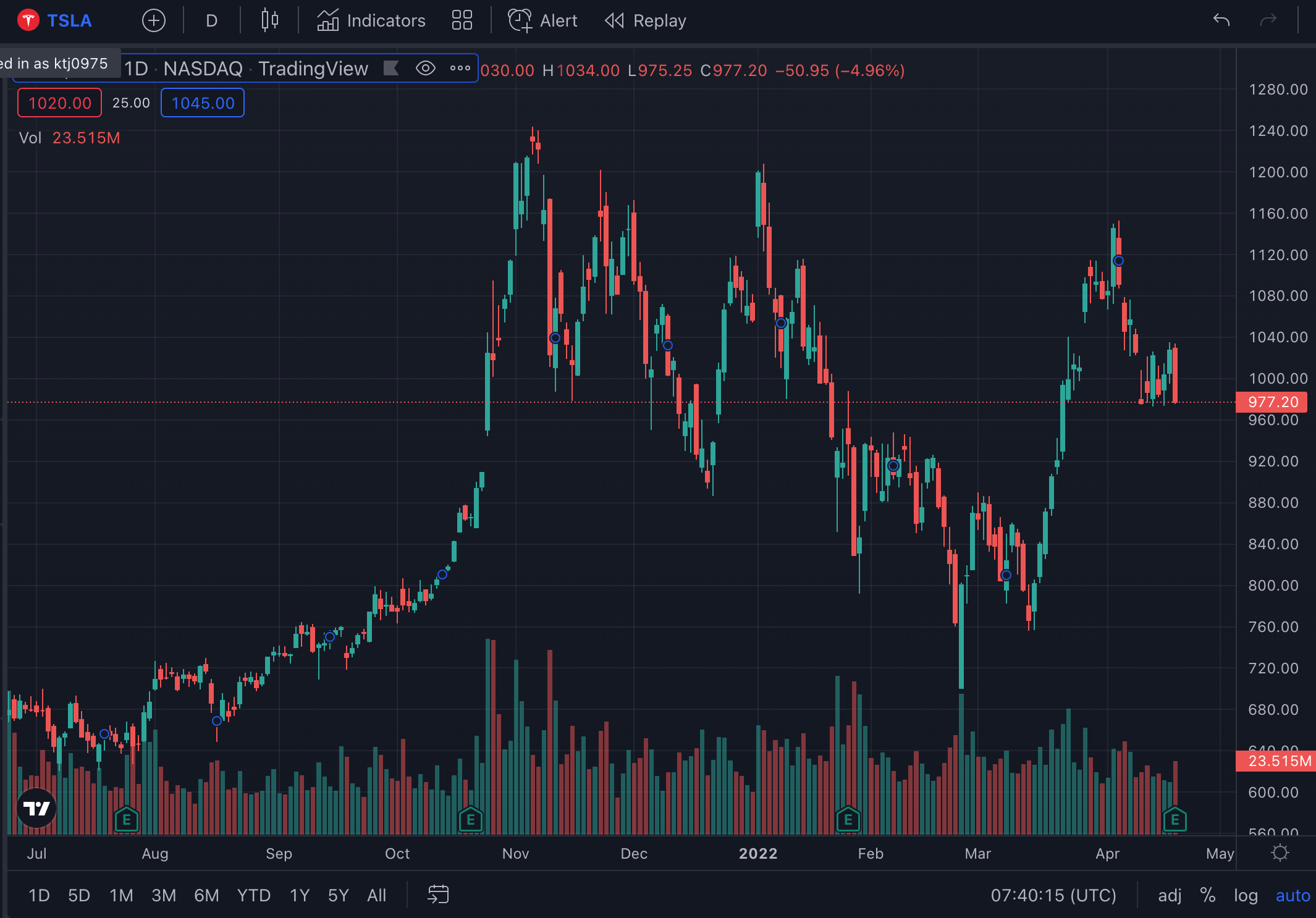The width and height of the screenshot is (1316, 918).
Task: Select the 6M date range
Action: point(206,895)
